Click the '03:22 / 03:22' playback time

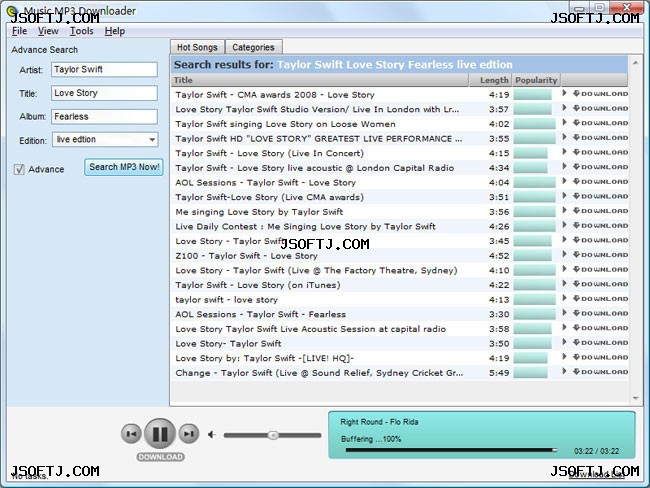pyautogui.click(x=596, y=451)
